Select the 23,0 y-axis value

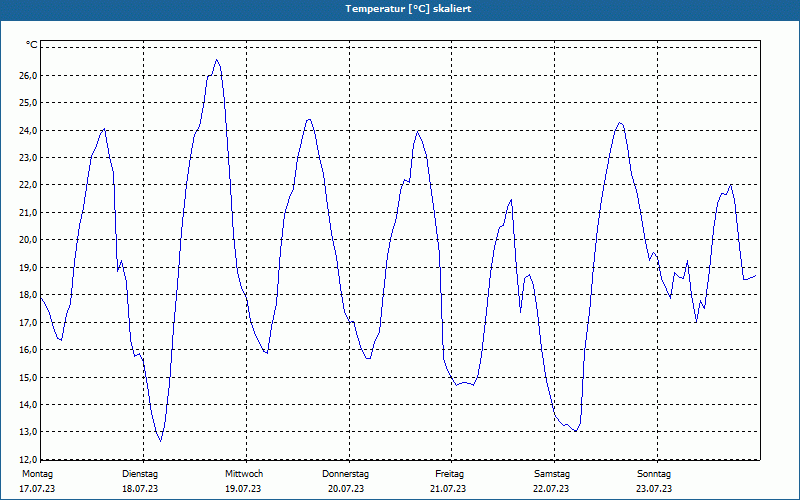pos(29,158)
